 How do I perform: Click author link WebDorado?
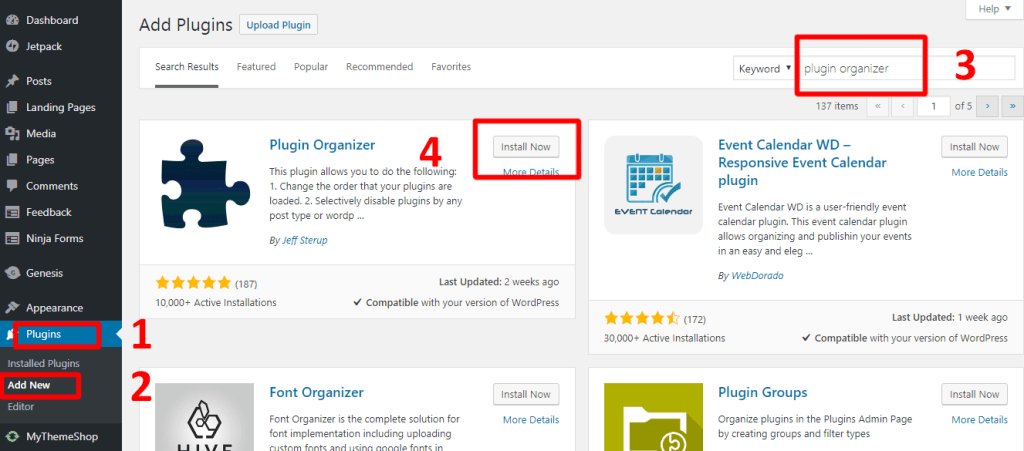pos(757,275)
